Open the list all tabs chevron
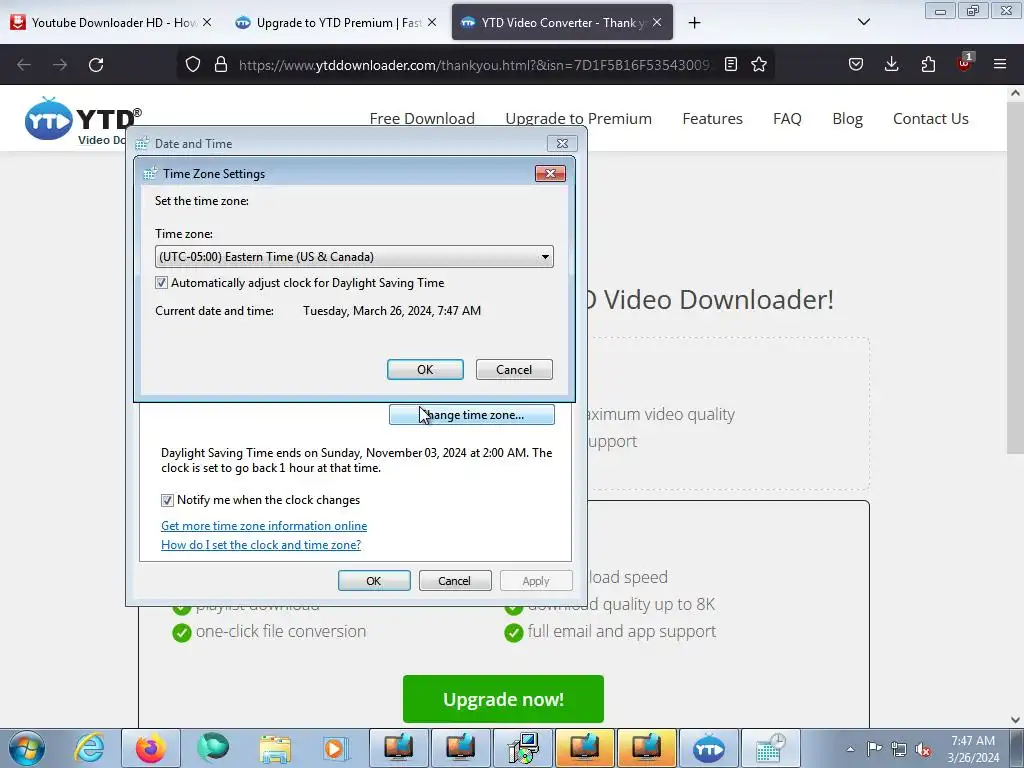This screenshot has height=768, width=1024. pos(863,22)
